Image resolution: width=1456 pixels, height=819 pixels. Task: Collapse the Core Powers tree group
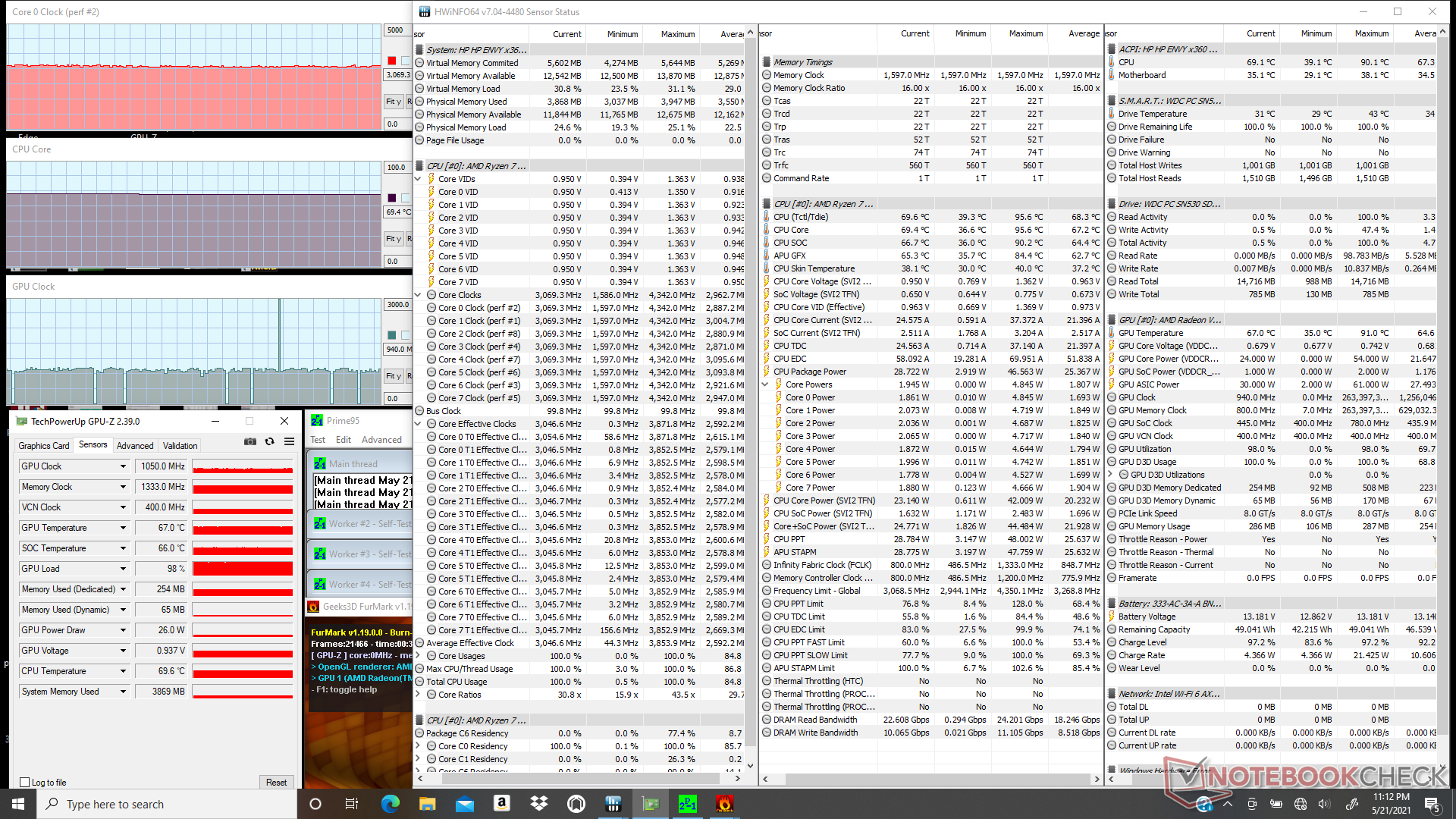(765, 384)
